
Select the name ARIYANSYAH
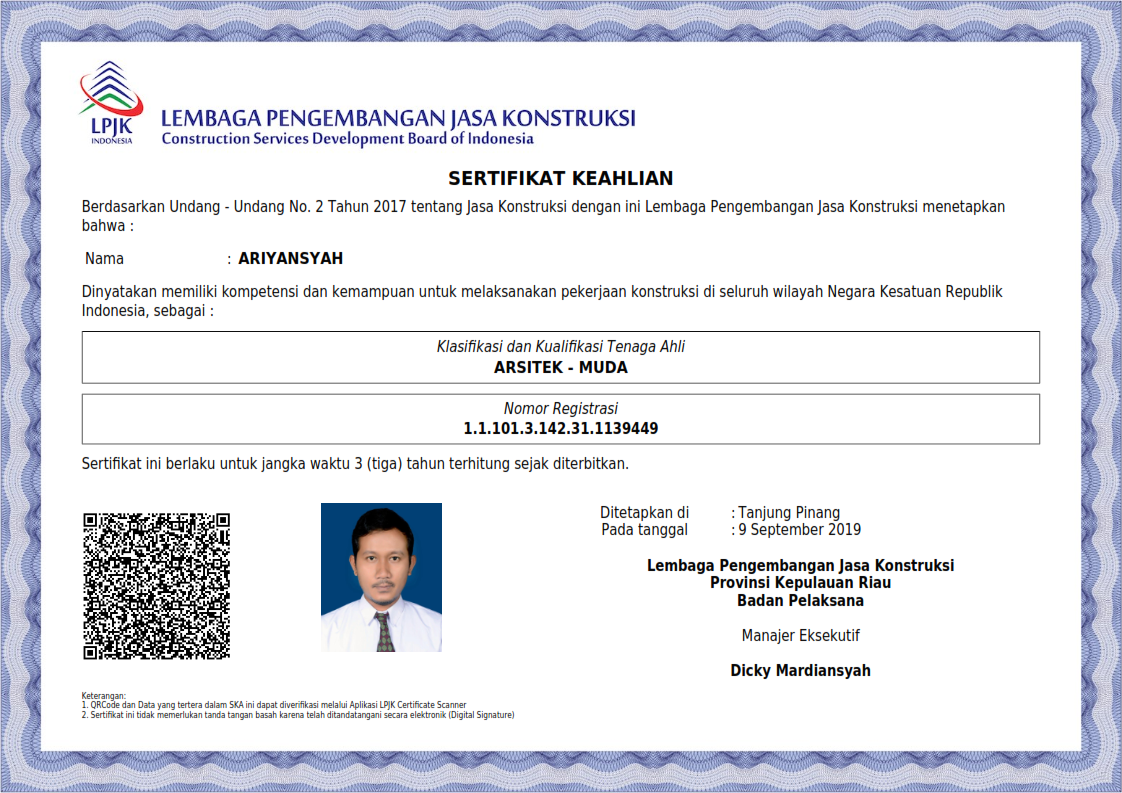pyautogui.click(x=290, y=259)
